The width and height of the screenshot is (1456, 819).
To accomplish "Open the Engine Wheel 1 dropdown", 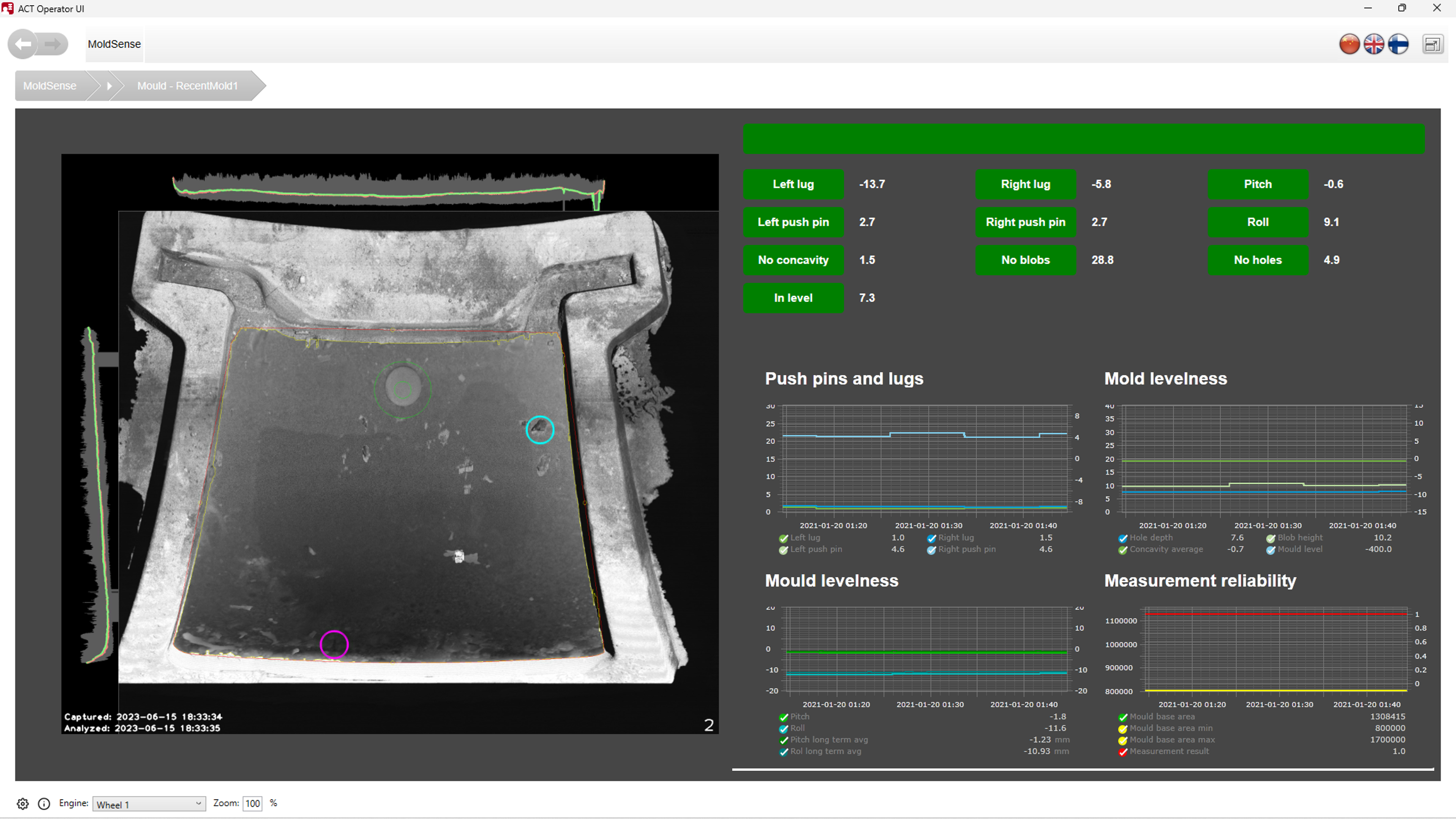I will pyautogui.click(x=149, y=804).
